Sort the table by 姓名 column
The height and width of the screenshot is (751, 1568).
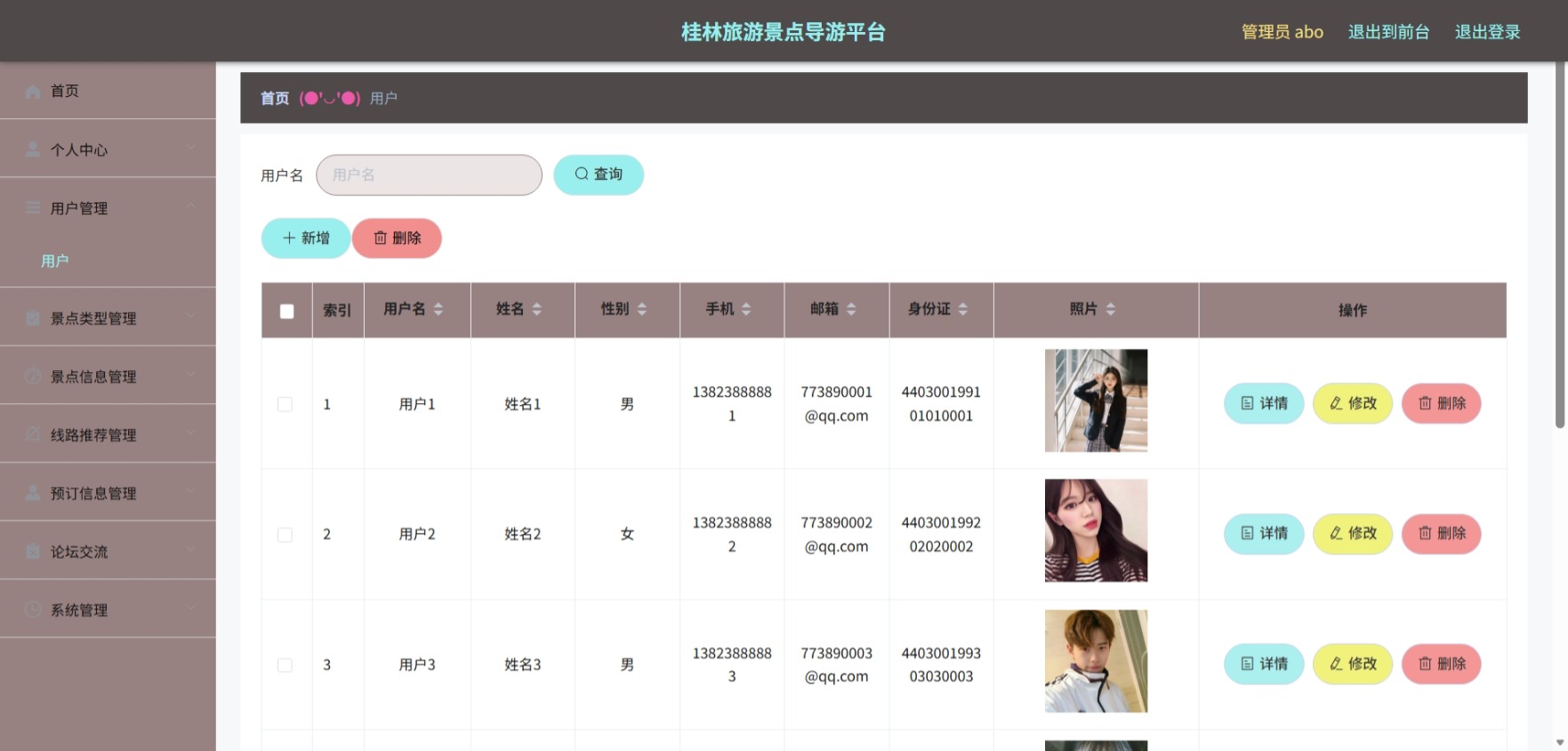[x=537, y=309]
